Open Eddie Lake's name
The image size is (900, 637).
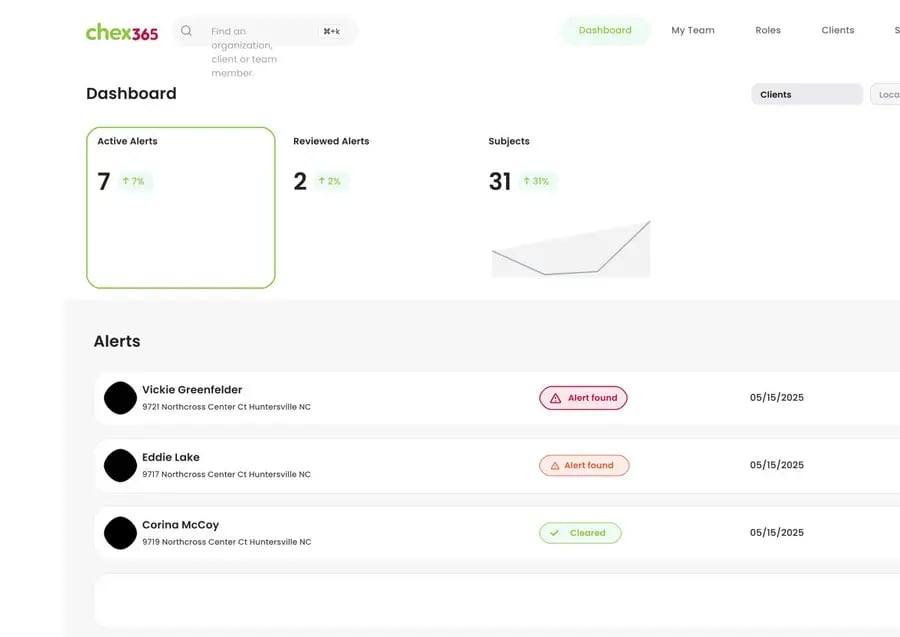click(x=171, y=457)
